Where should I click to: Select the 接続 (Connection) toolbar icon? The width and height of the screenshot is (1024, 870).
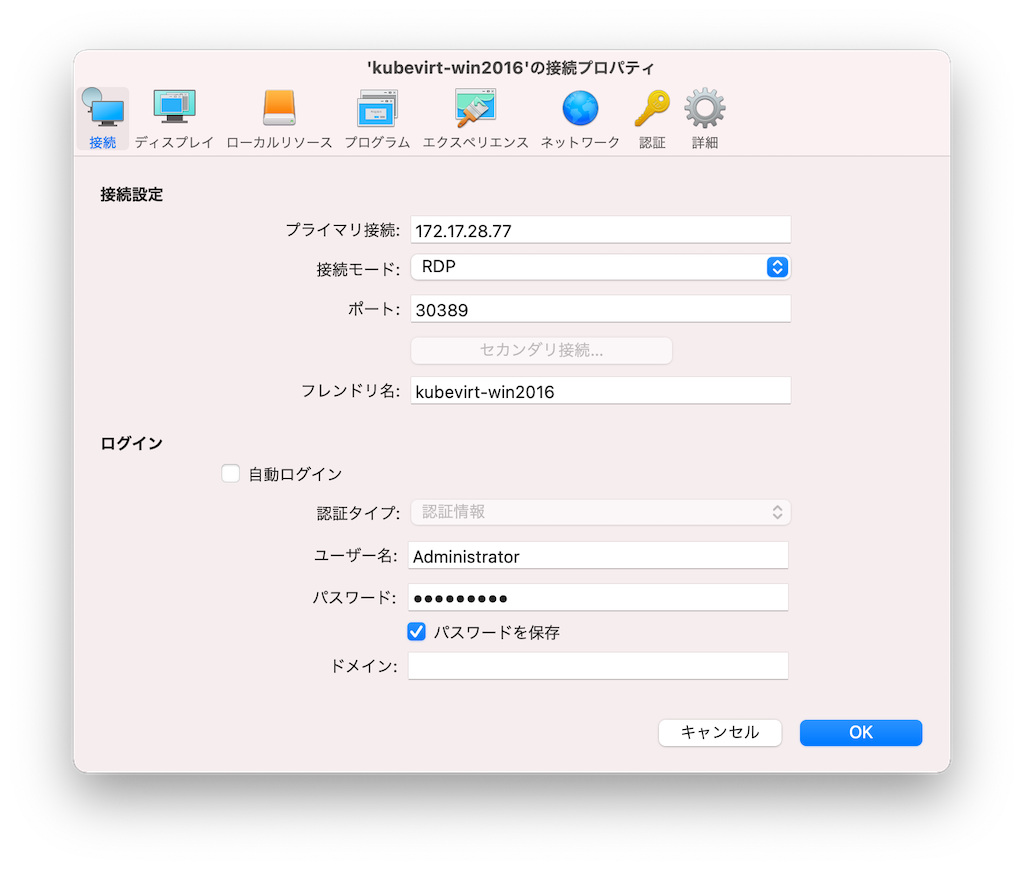[x=101, y=115]
